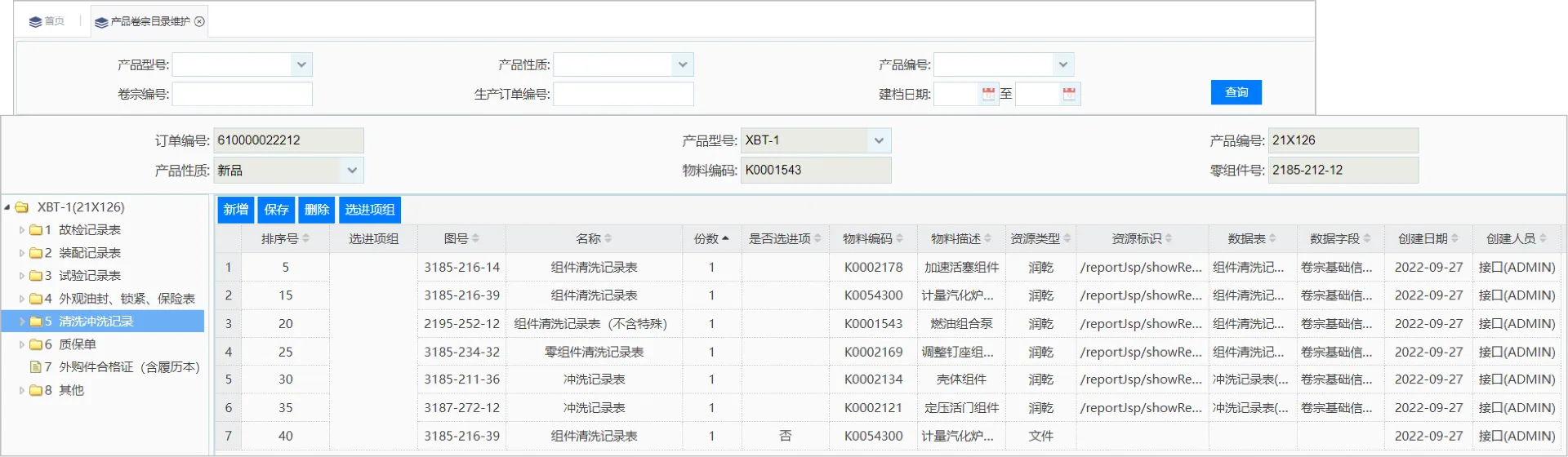The width and height of the screenshot is (1568, 457).
Task: Select row number 3 in the table
Action: pos(228,324)
